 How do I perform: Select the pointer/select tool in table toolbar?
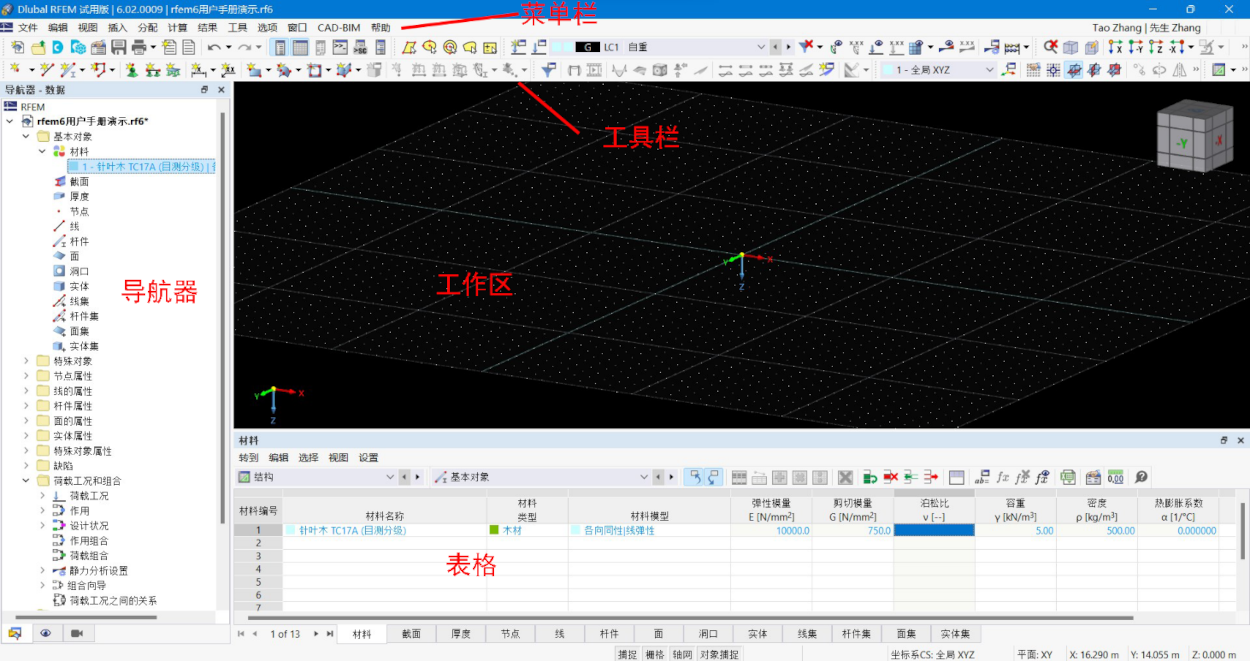(x=693, y=477)
